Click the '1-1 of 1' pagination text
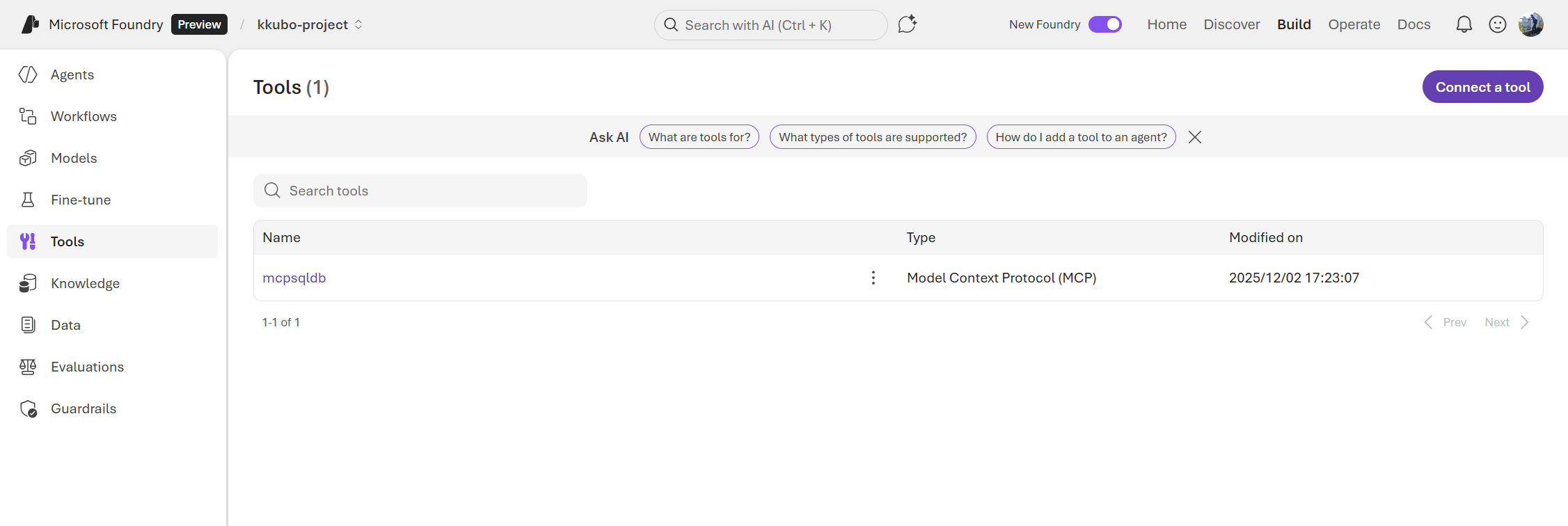The height and width of the screenshot is (526, 1568). pos(281,322)
